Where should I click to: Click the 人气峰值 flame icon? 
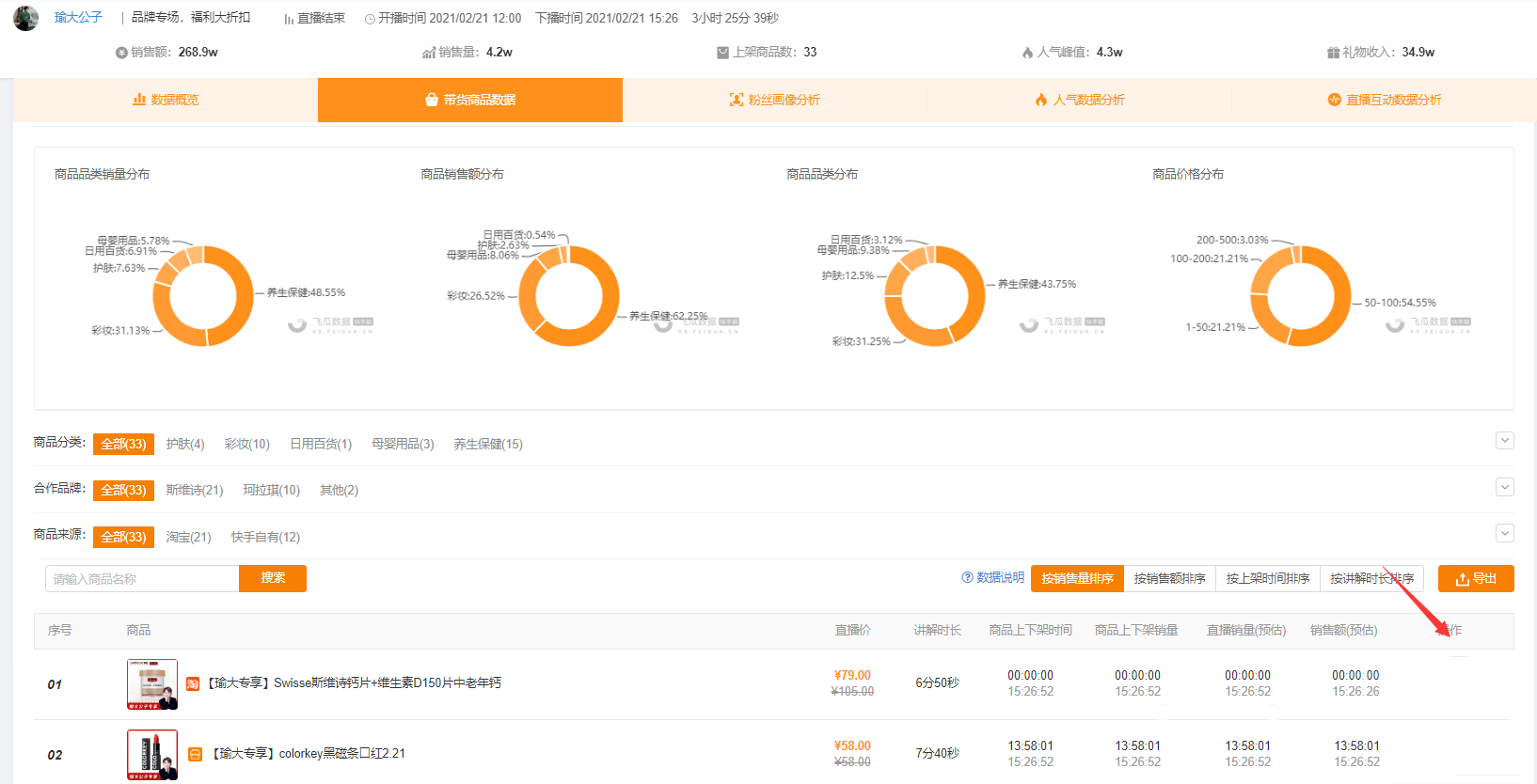pos(1027,53)
